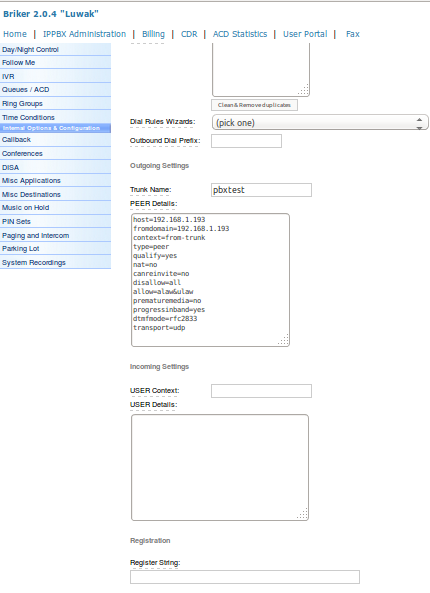Screen dimensions: 430x593
Task: Choose Time Conditions sidebar entry
Action: coord(55,117)
